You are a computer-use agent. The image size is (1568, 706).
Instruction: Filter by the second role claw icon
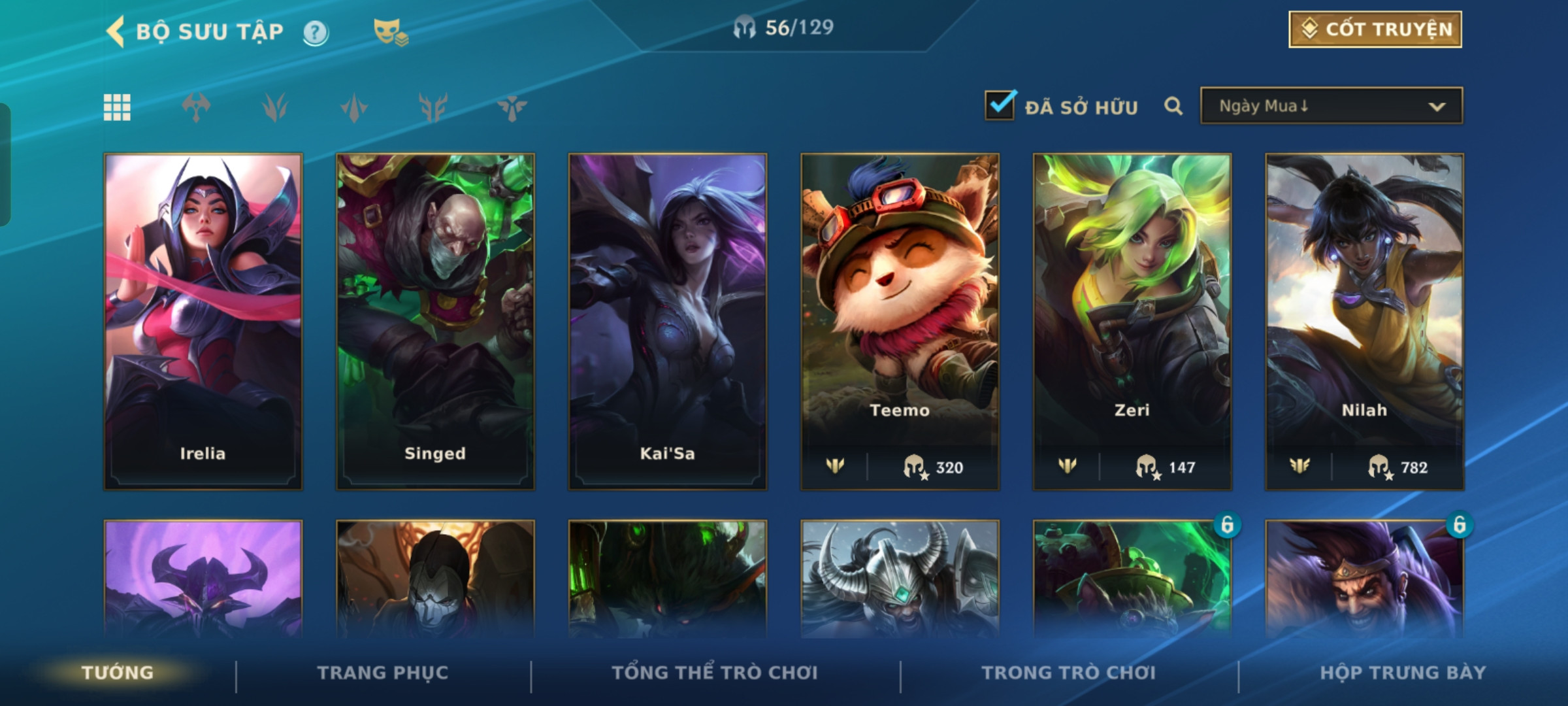click(x=275, y=107)
